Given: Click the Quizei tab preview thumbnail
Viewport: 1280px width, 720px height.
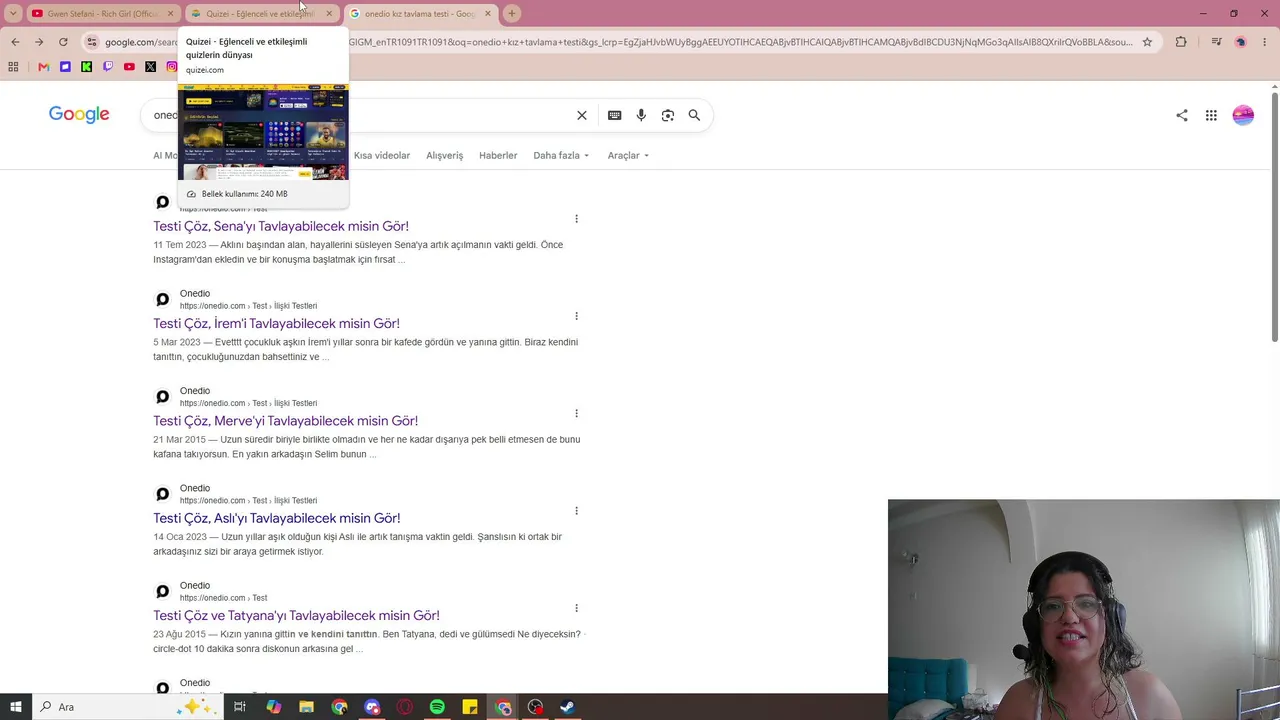Looking at the screenshot, I should [x=263, y=132].
